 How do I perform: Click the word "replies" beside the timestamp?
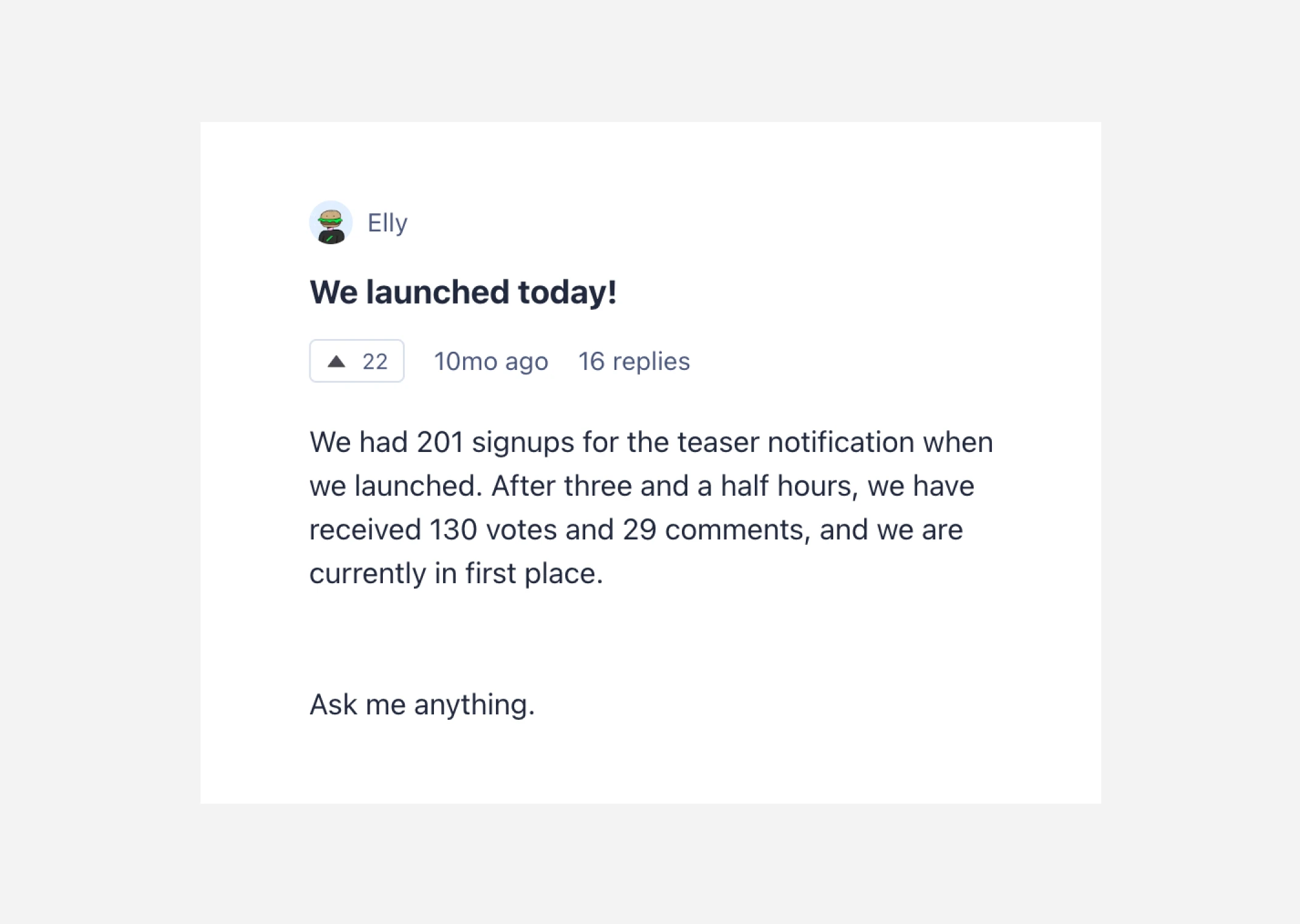point(651,362)
